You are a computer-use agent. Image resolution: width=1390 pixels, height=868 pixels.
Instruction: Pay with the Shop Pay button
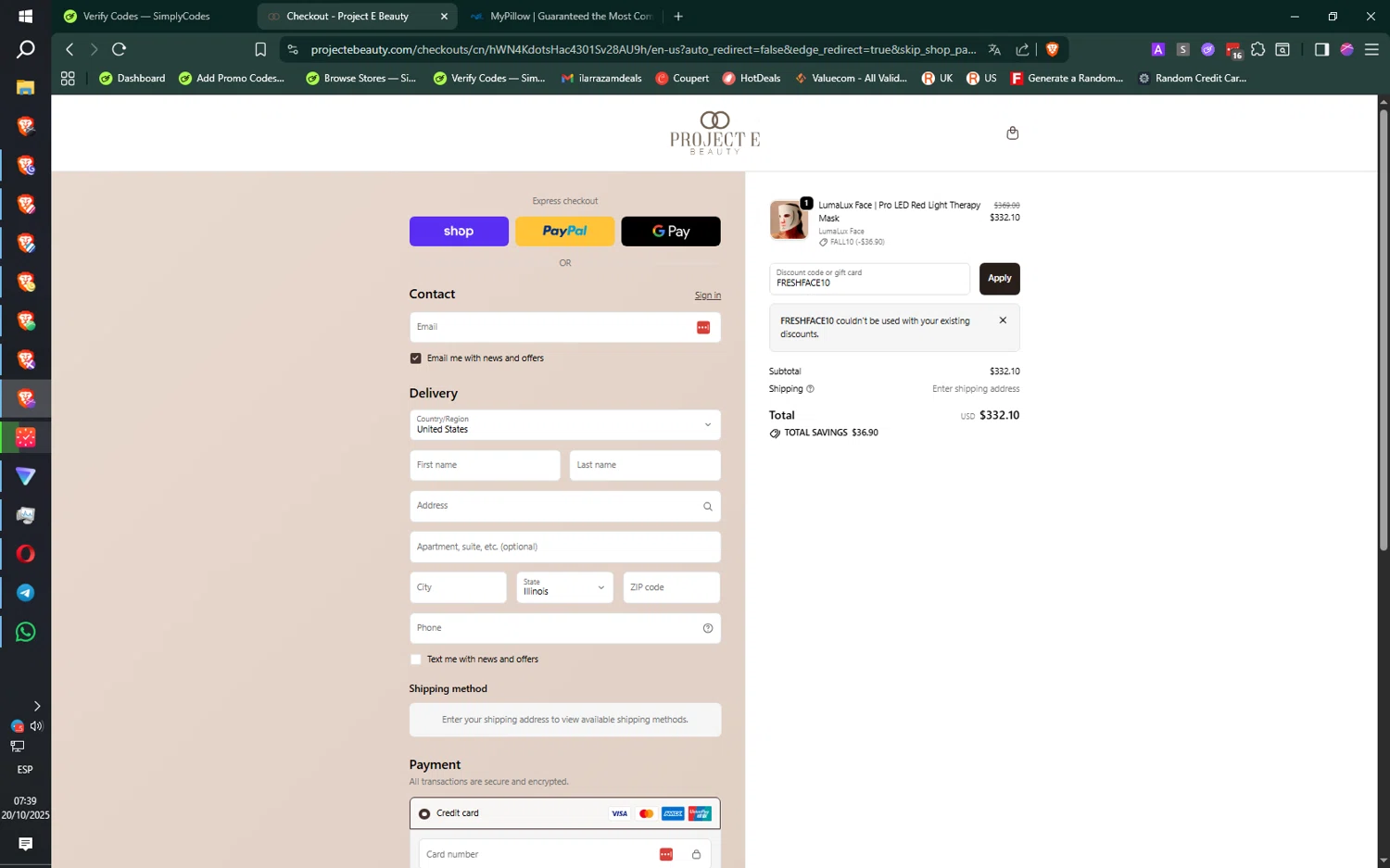pos(459,232)
